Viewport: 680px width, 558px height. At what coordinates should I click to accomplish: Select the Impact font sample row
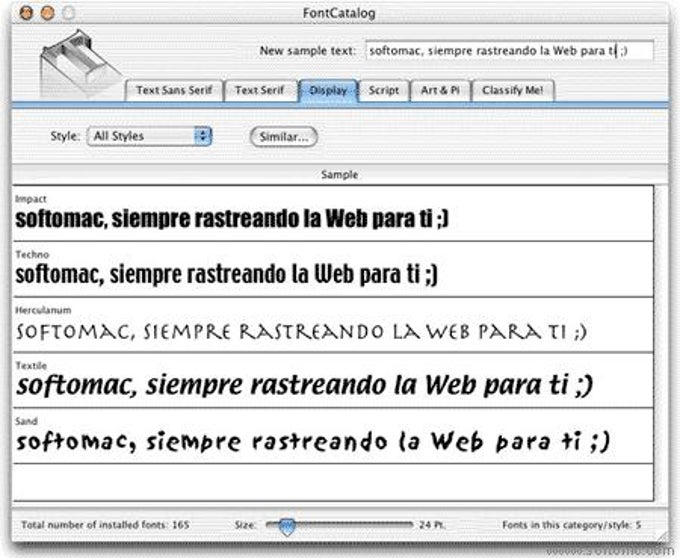333,213
